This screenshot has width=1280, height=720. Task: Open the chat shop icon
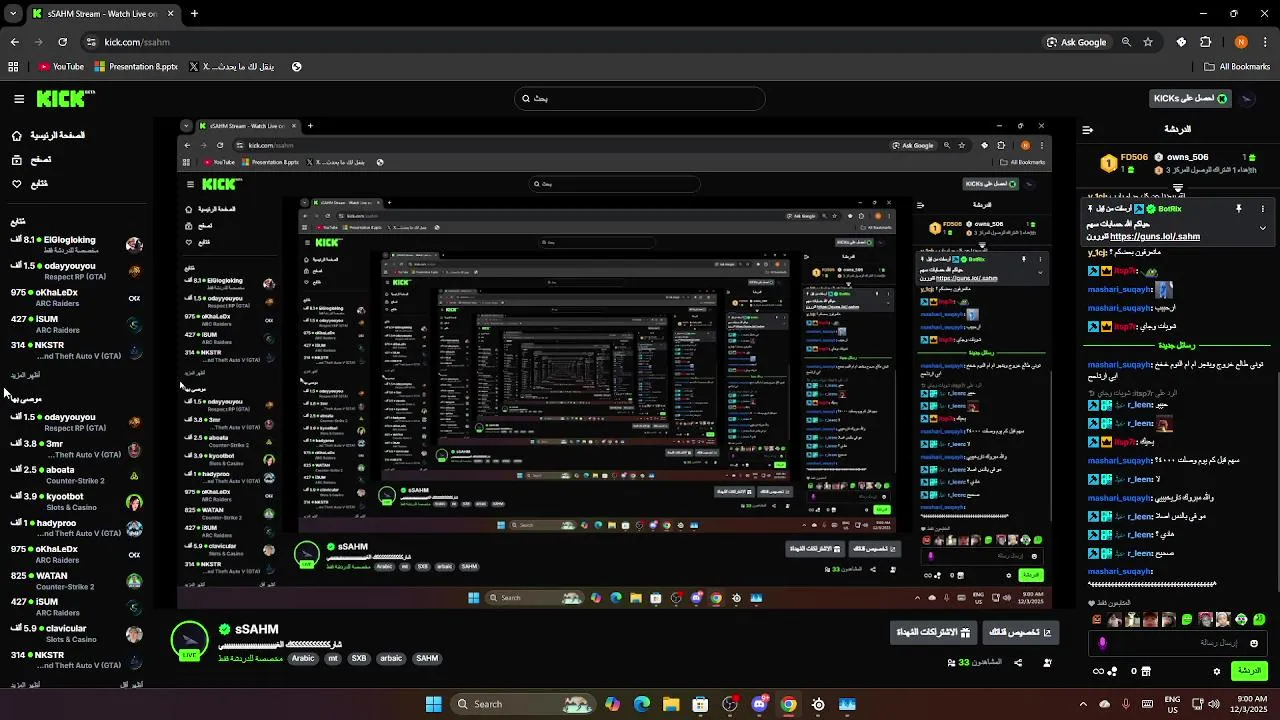click(1147, 671)
